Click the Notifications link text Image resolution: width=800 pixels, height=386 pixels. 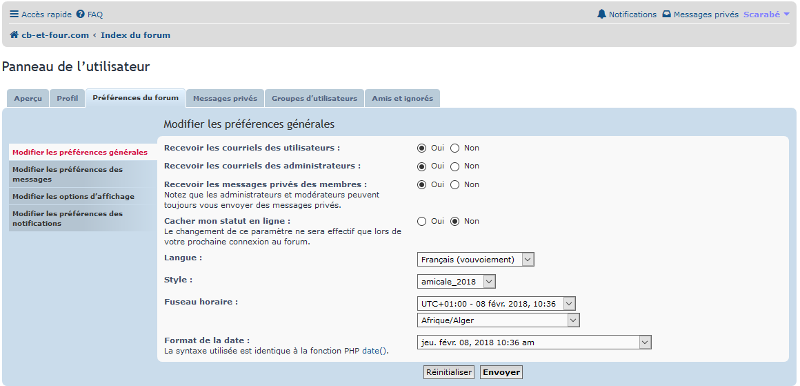pyautogui.click(x=633, y=14)
